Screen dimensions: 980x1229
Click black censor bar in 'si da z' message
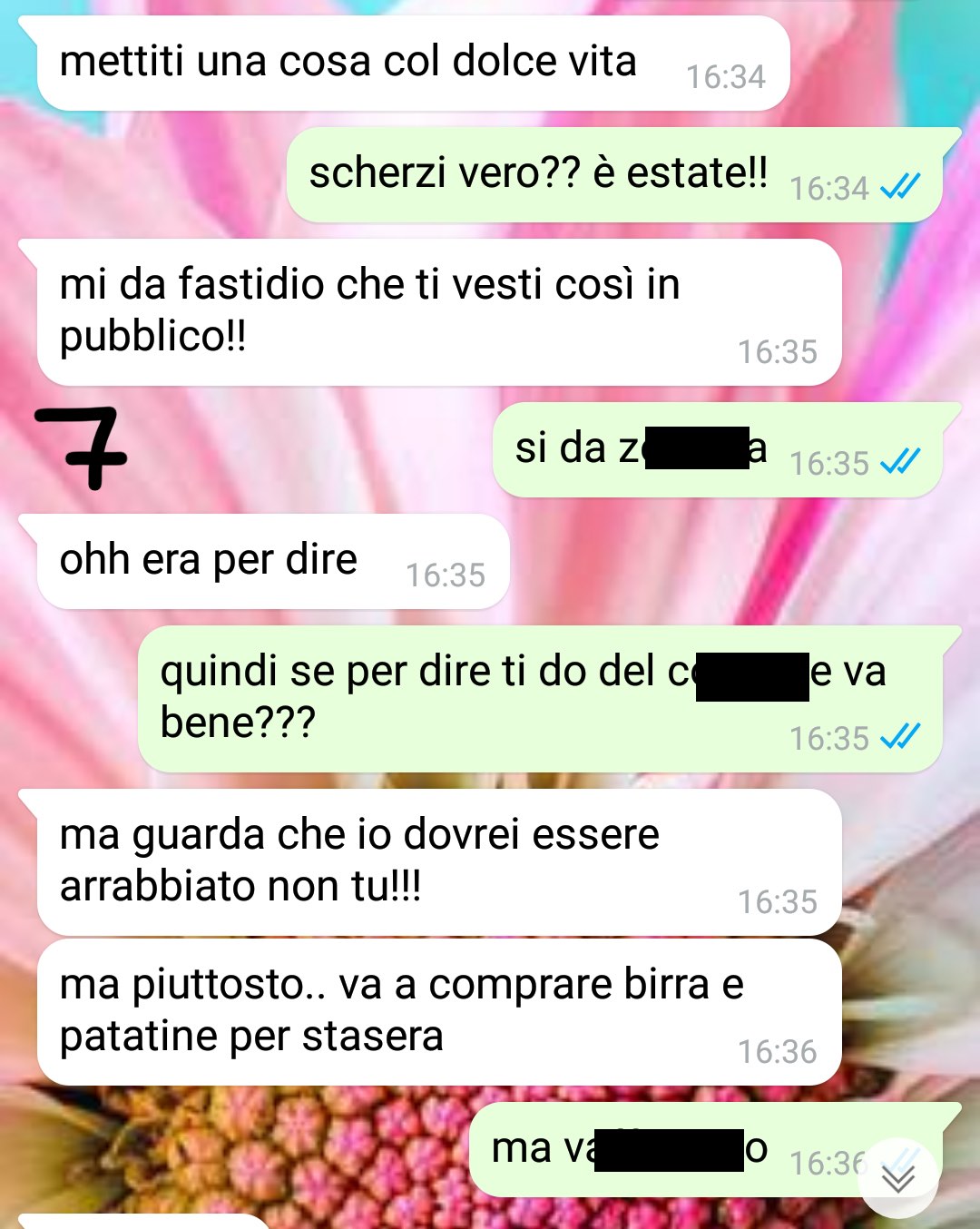click(697, 447)
